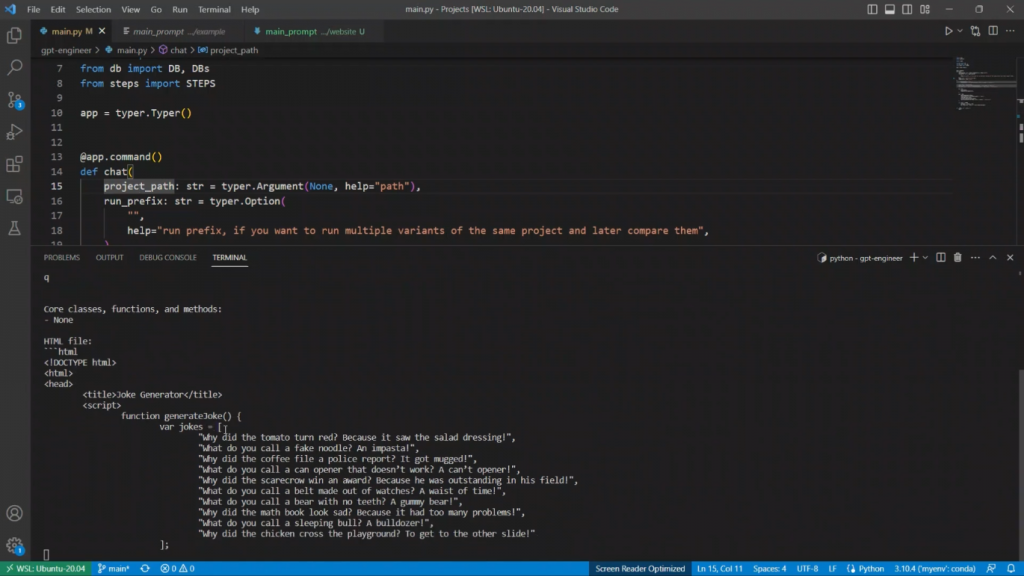Viewport: 1024px width, 576px height.
Task: Open the Search view in activity bar
Action: pos(15,68)
